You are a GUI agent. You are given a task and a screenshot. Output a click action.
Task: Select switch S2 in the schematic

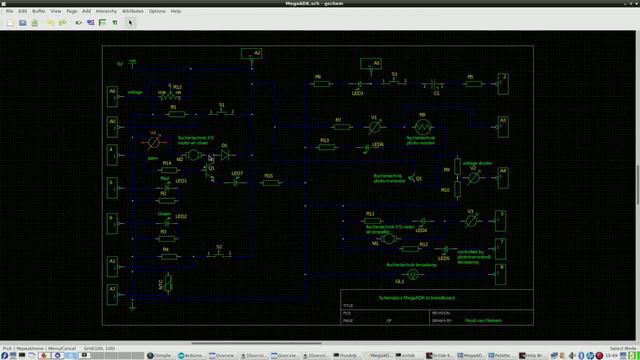tap(219, 255)
